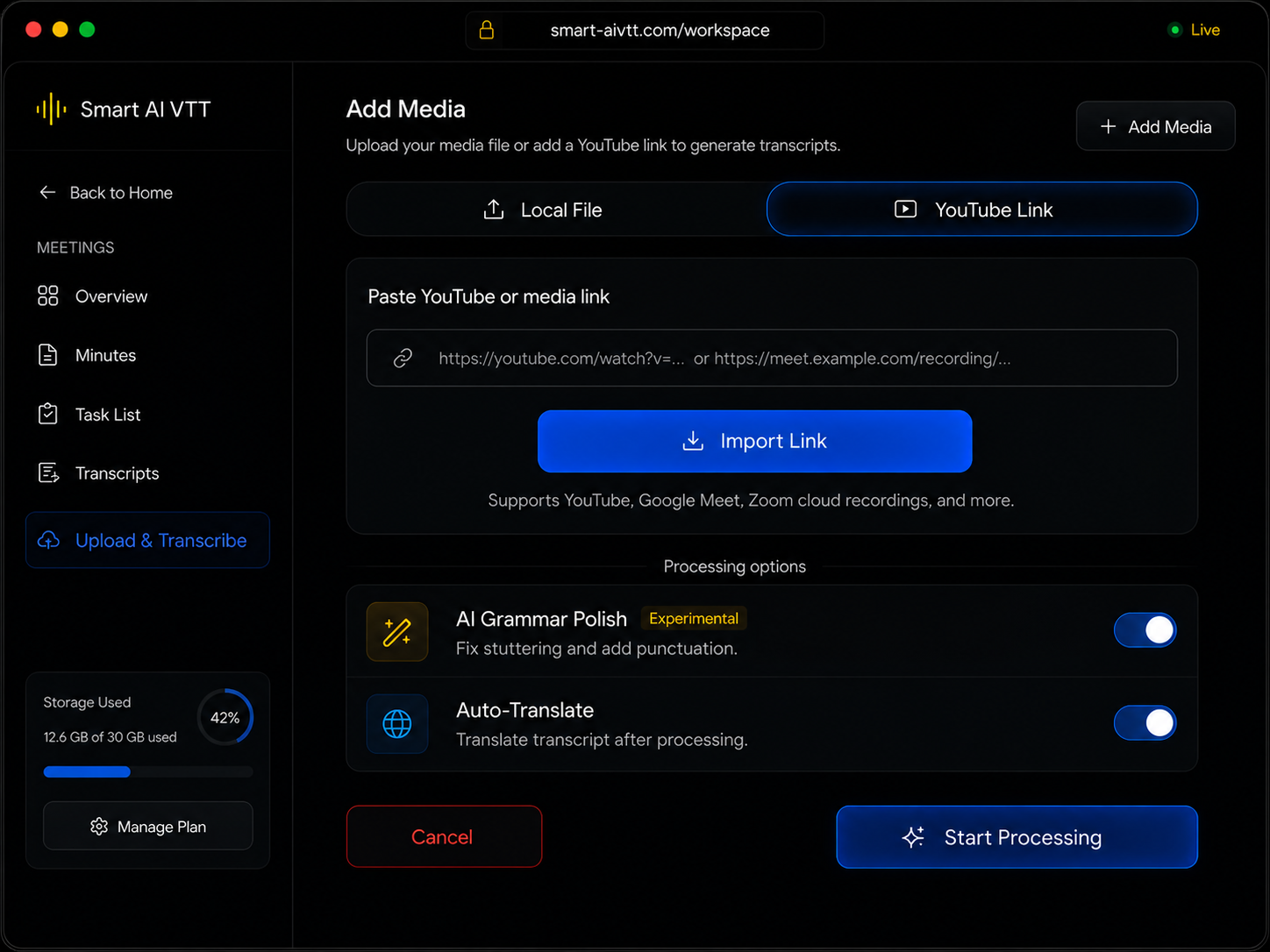The width and height of the screenshot is (1270, 952).
Task: Click the cloud upload icon
Action: point(49,540)
